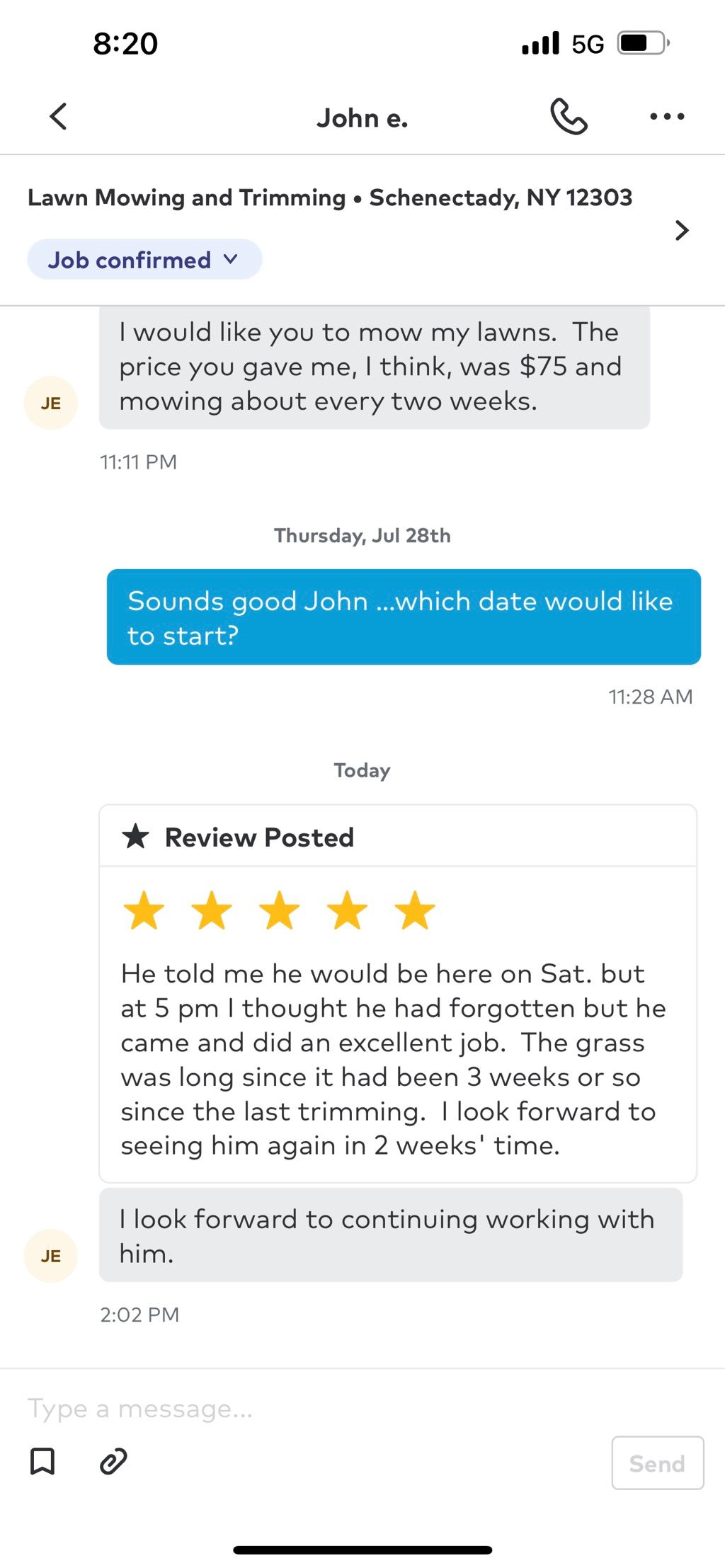Tap the fifth gold review star
The width and height of the screenshot is (725, 1568).
[x=415, y=910]
